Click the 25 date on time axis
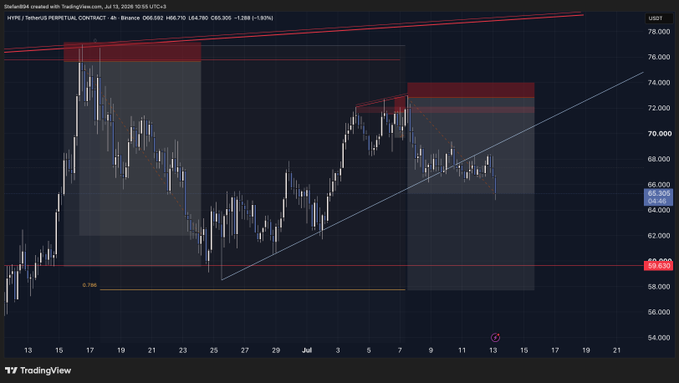Screen dimensions: 679x383 tap(214, 350)
